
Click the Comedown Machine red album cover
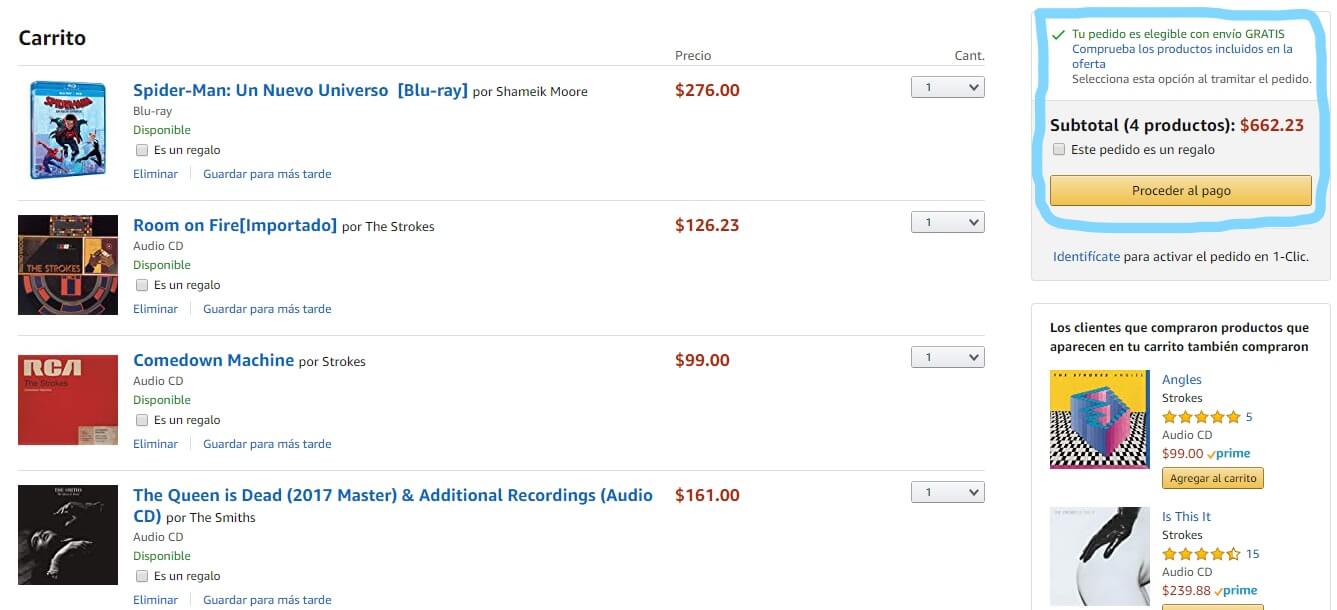coord(68,400)
